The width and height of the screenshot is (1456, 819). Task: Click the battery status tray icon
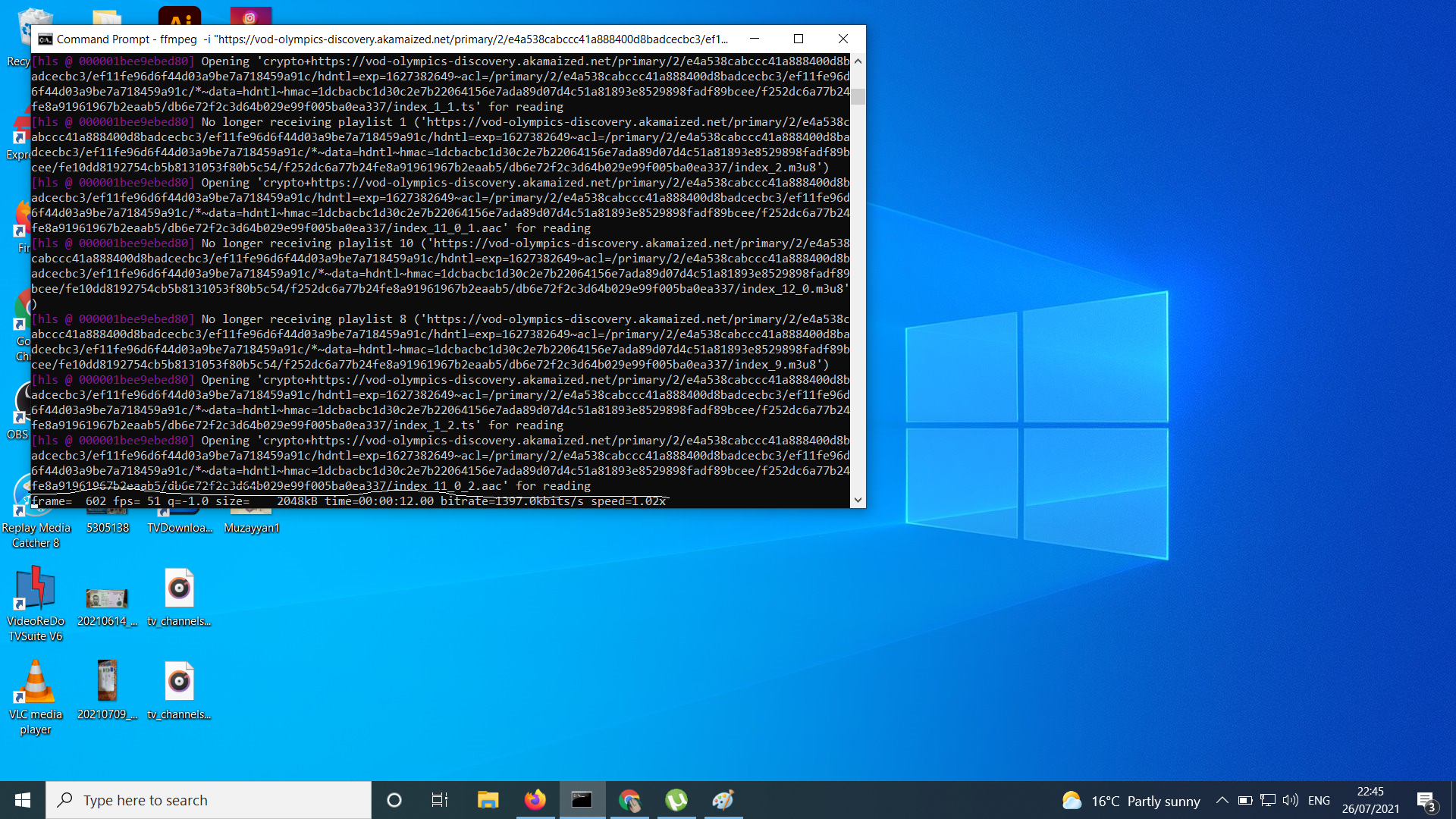1245,800
